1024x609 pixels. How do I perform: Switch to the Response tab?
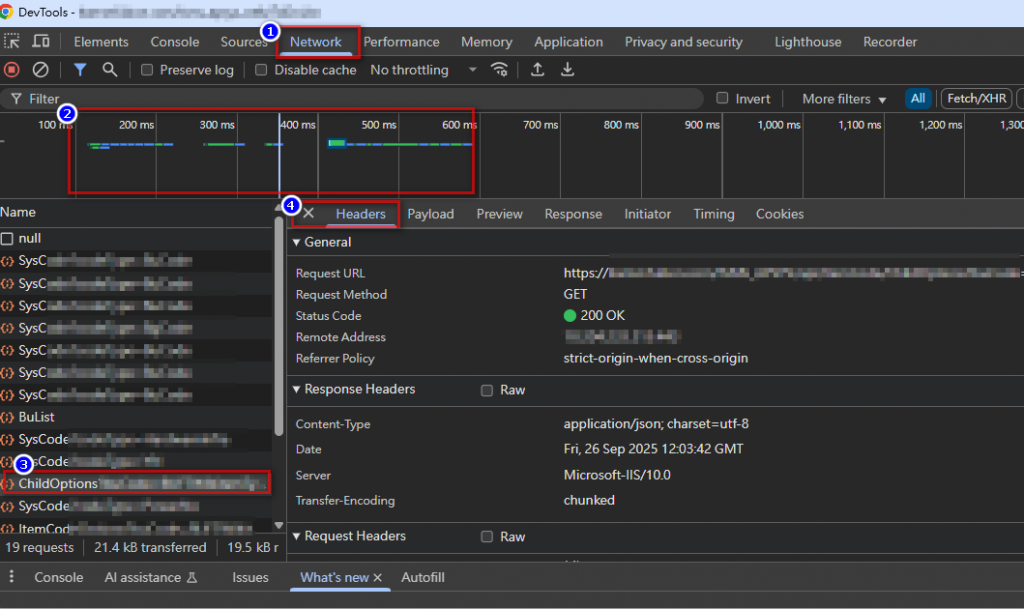[573, 214]
